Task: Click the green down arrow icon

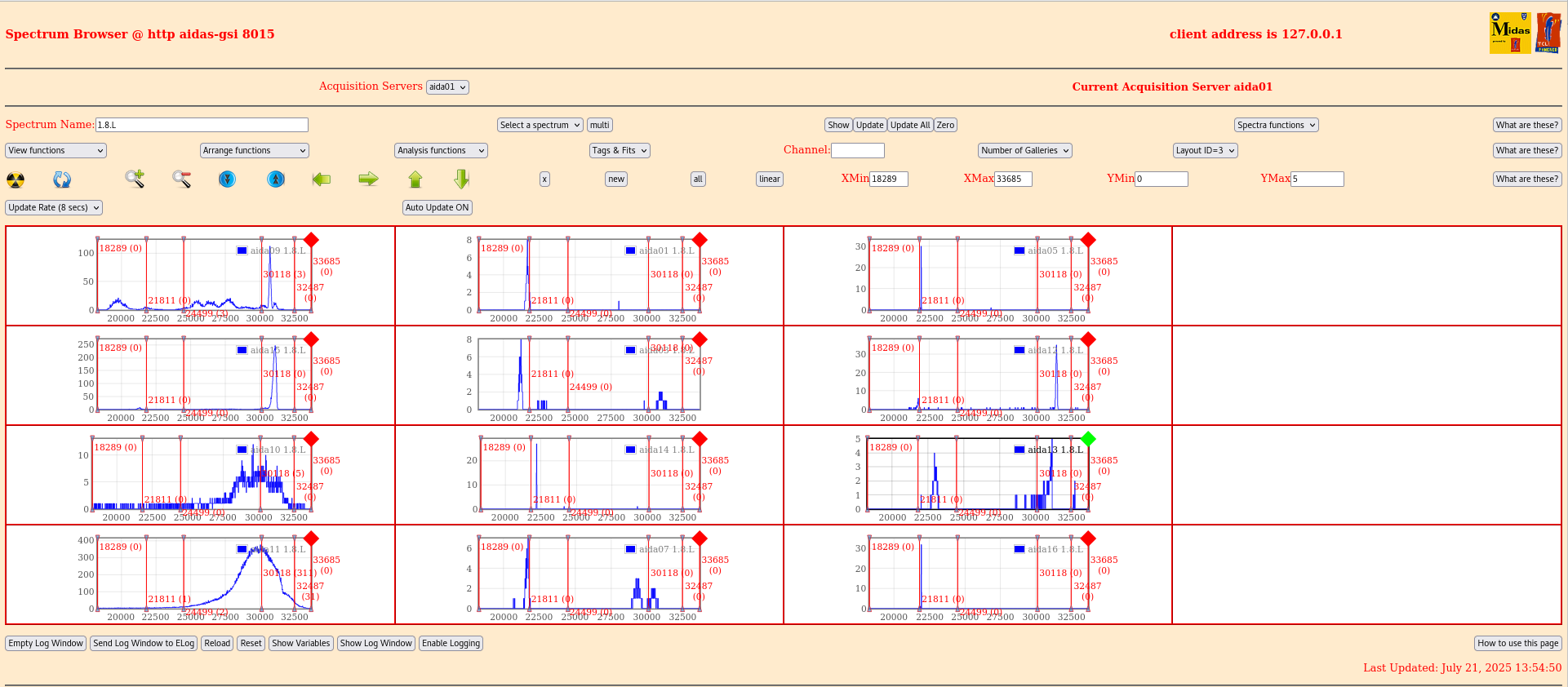Action: [x=462, y=180]
